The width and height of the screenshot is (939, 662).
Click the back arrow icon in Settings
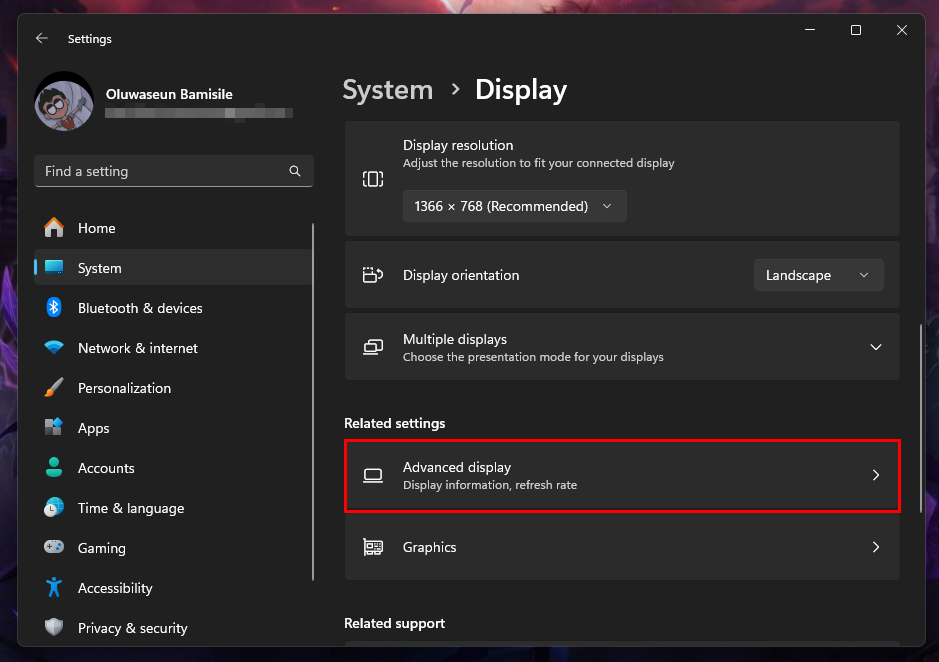pyautogui.click(x=41, y=38)
